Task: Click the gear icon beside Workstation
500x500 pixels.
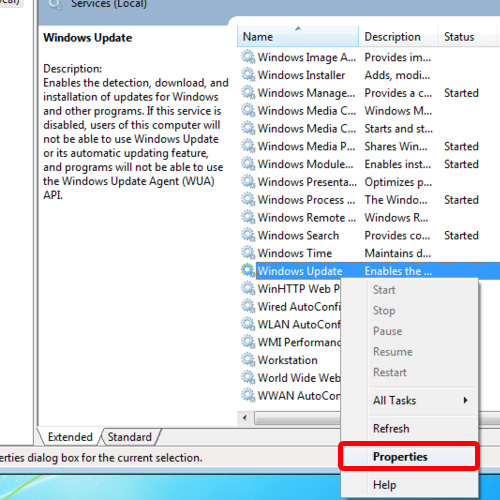Action: click(248, 360)
